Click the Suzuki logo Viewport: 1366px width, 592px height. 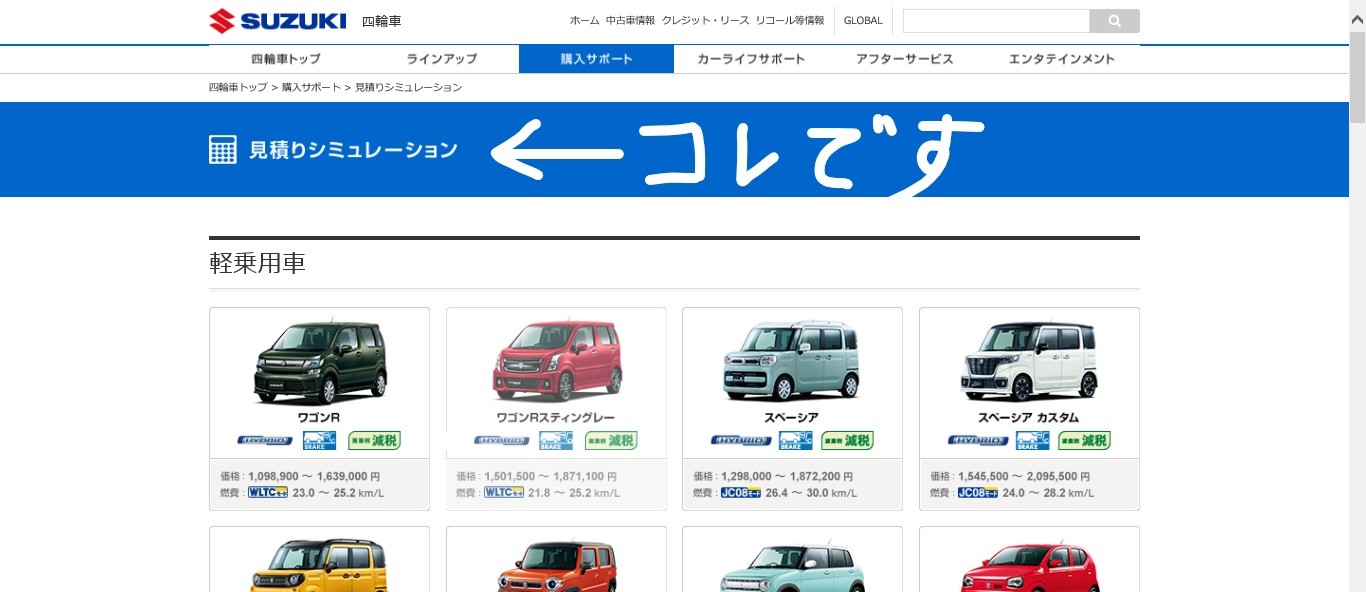(x=278, y=21)
